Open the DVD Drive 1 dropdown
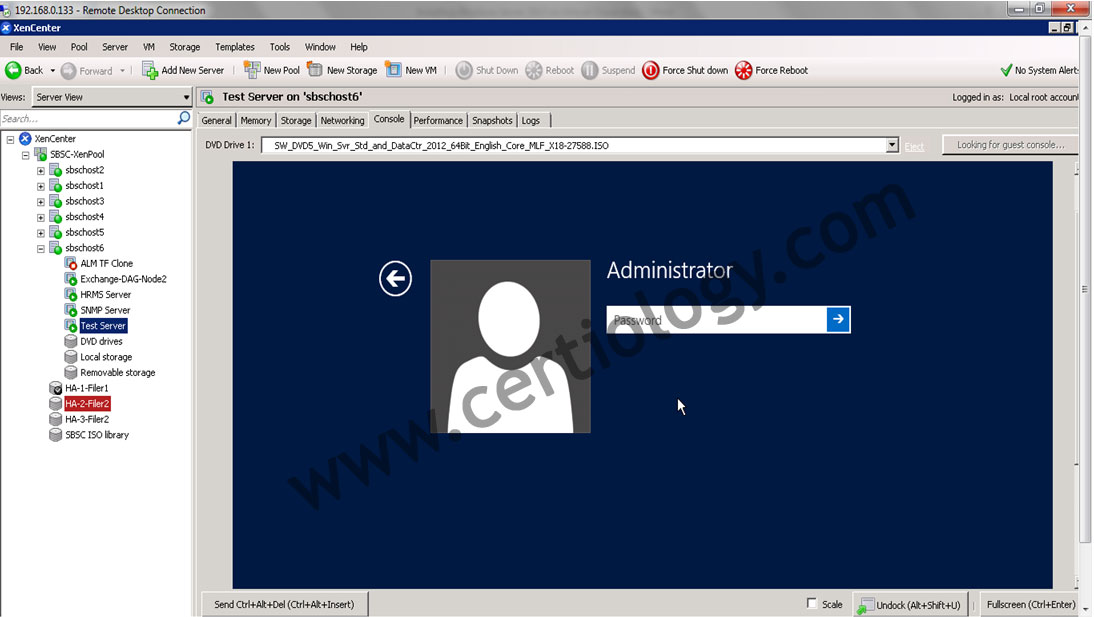This screenshot has width=1094, height=617. tap(892, 145)
